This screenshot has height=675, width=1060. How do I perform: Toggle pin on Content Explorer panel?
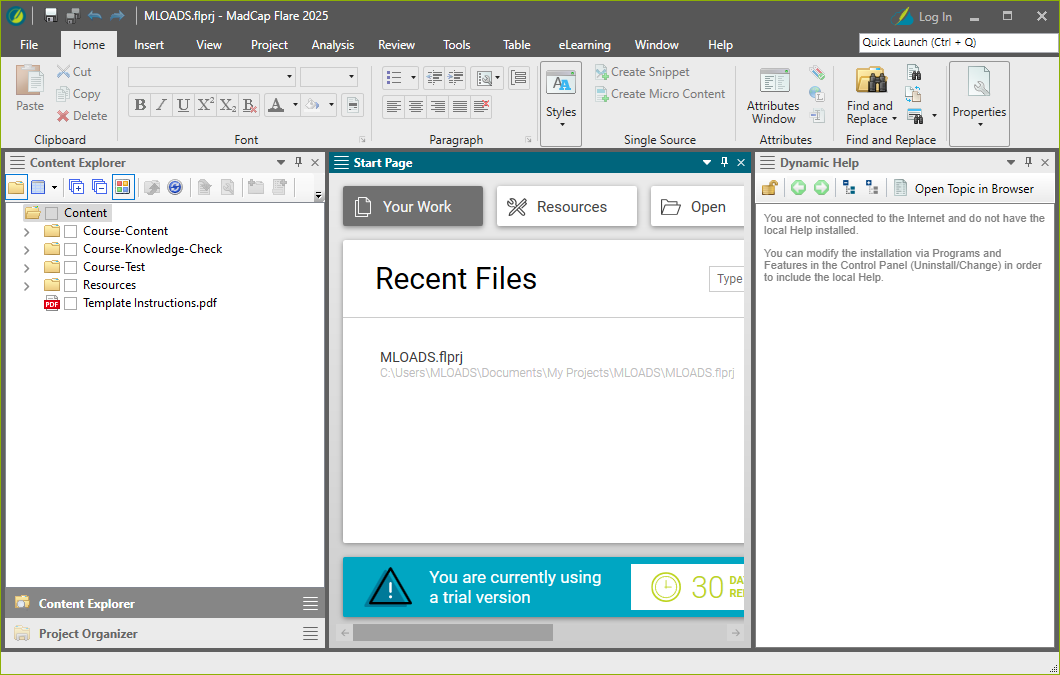[x=298, y=162]
